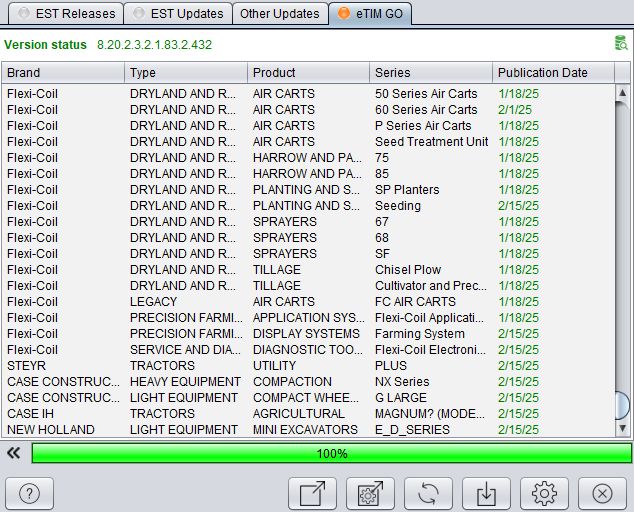Screen dimensions: 634x512
Task: Select the Farming System row
Action: [x=308, y=334]
